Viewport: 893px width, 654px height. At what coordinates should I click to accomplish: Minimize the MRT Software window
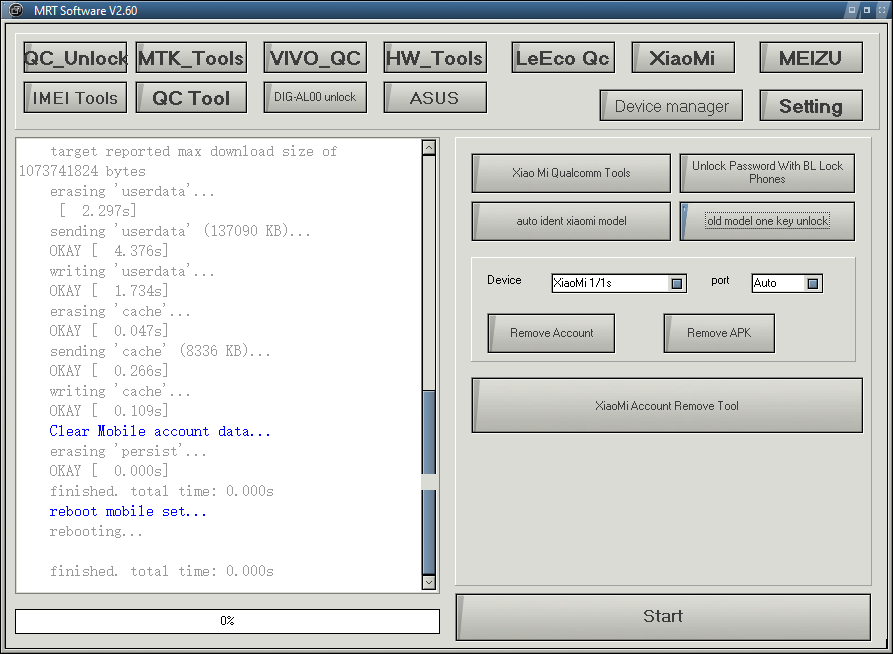tap(852, 10)
